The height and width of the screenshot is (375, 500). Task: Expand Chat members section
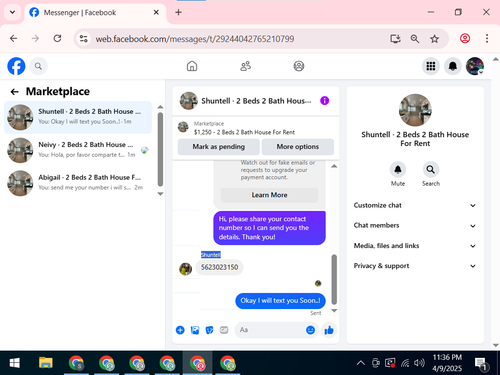[415, 226]
